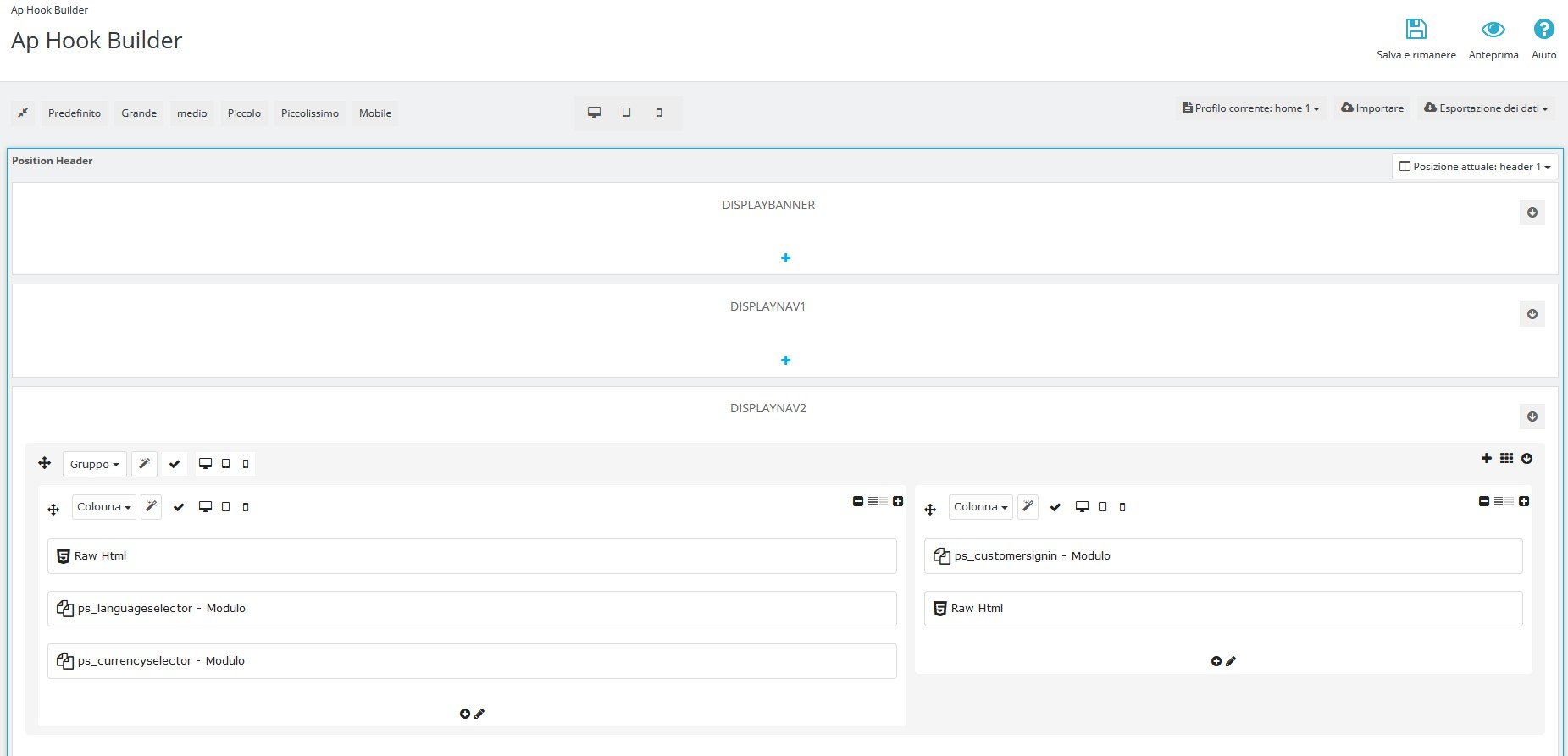Click move handle of the ps_customersignin column
This screenshot has height=756, width=1568.
930,509
